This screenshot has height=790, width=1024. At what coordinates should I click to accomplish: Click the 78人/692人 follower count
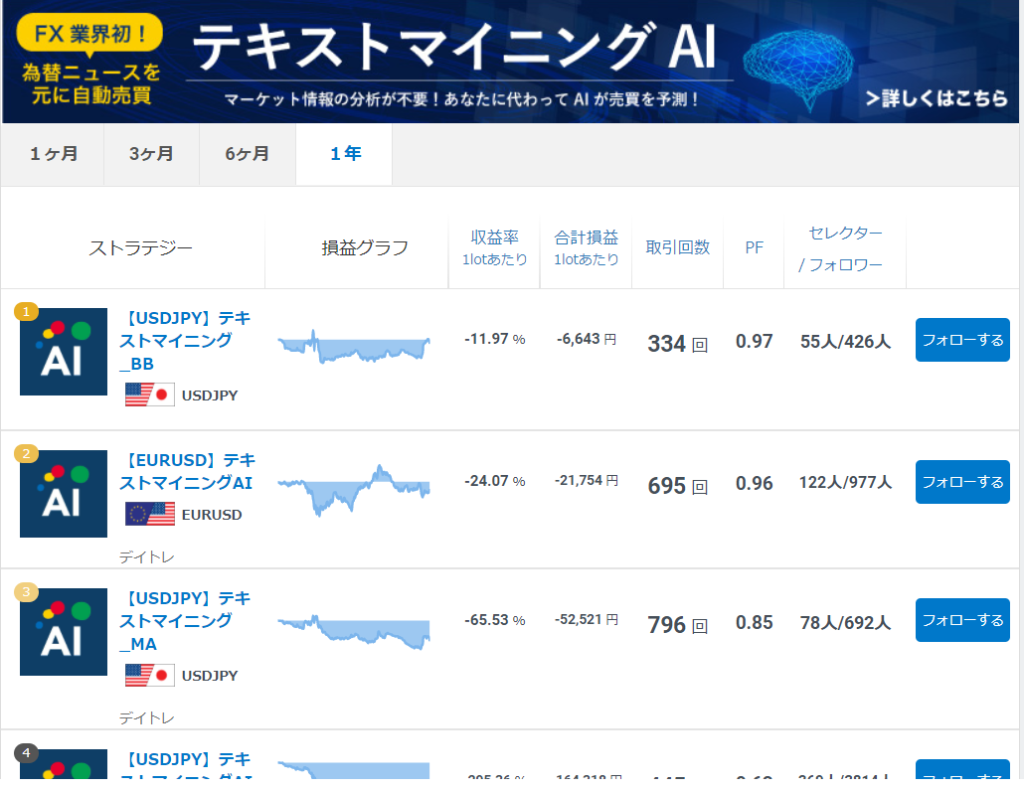(845, 623)
